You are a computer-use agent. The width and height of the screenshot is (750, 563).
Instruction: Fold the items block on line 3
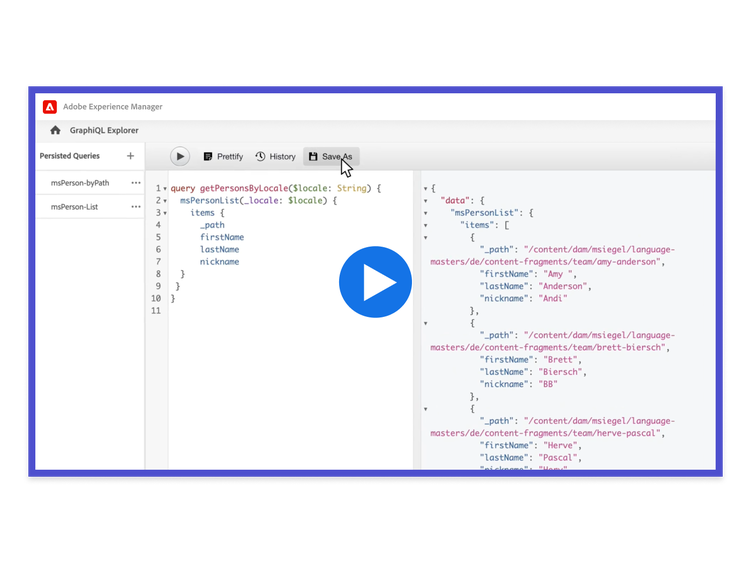165,213
